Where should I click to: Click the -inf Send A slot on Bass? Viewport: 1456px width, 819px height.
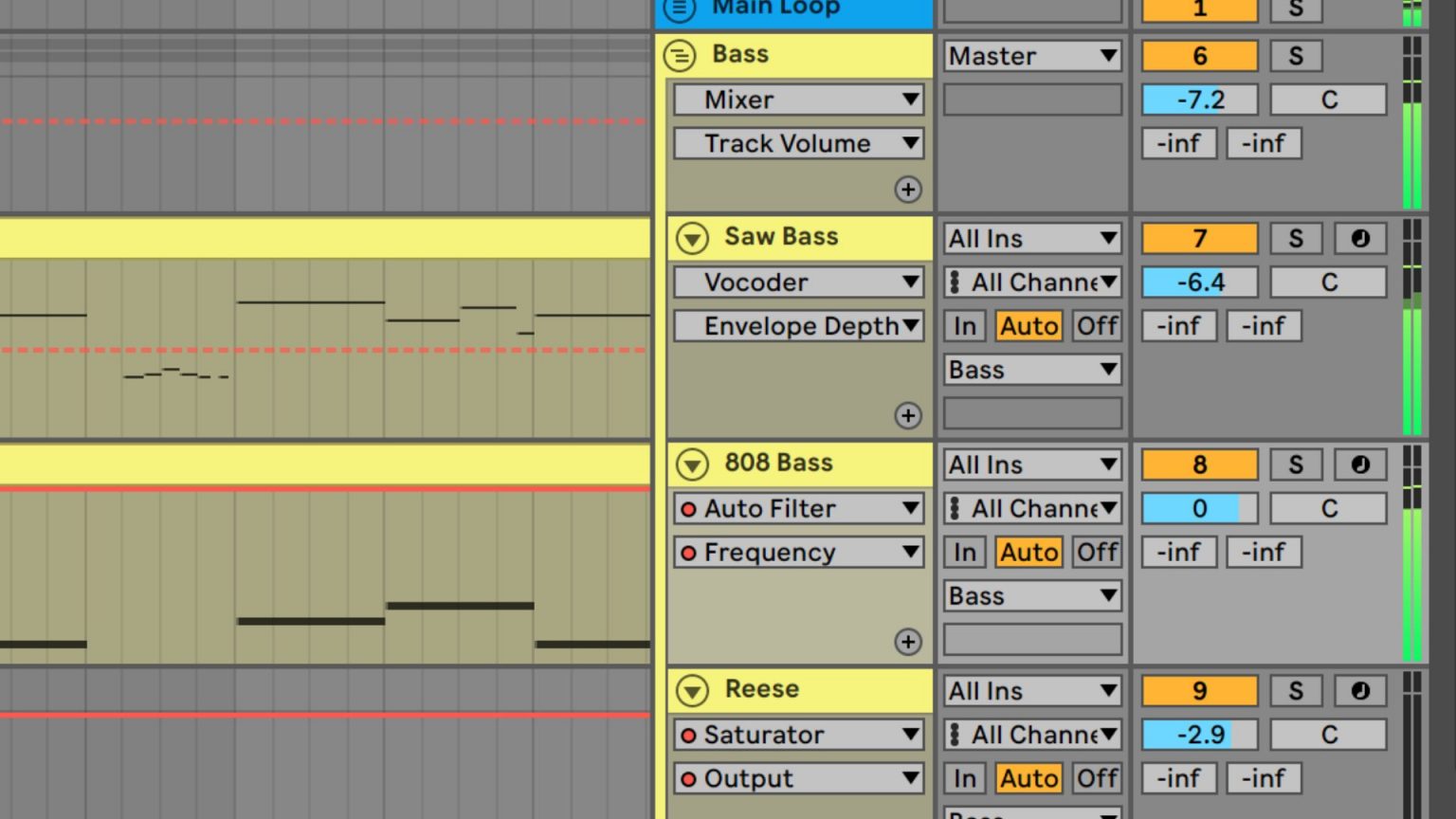1178,143
